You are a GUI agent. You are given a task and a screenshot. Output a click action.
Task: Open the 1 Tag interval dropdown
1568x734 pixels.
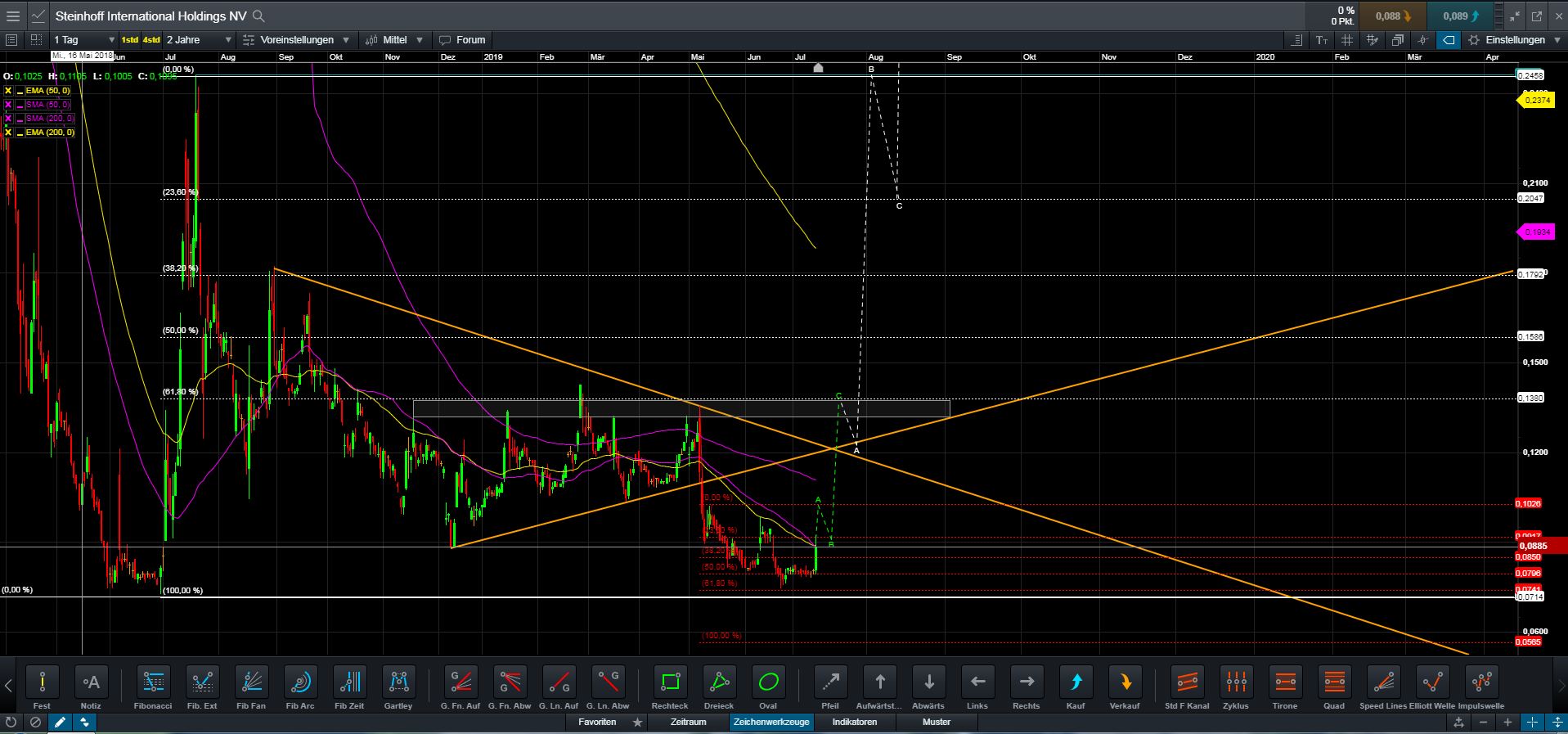click(84, 39)
